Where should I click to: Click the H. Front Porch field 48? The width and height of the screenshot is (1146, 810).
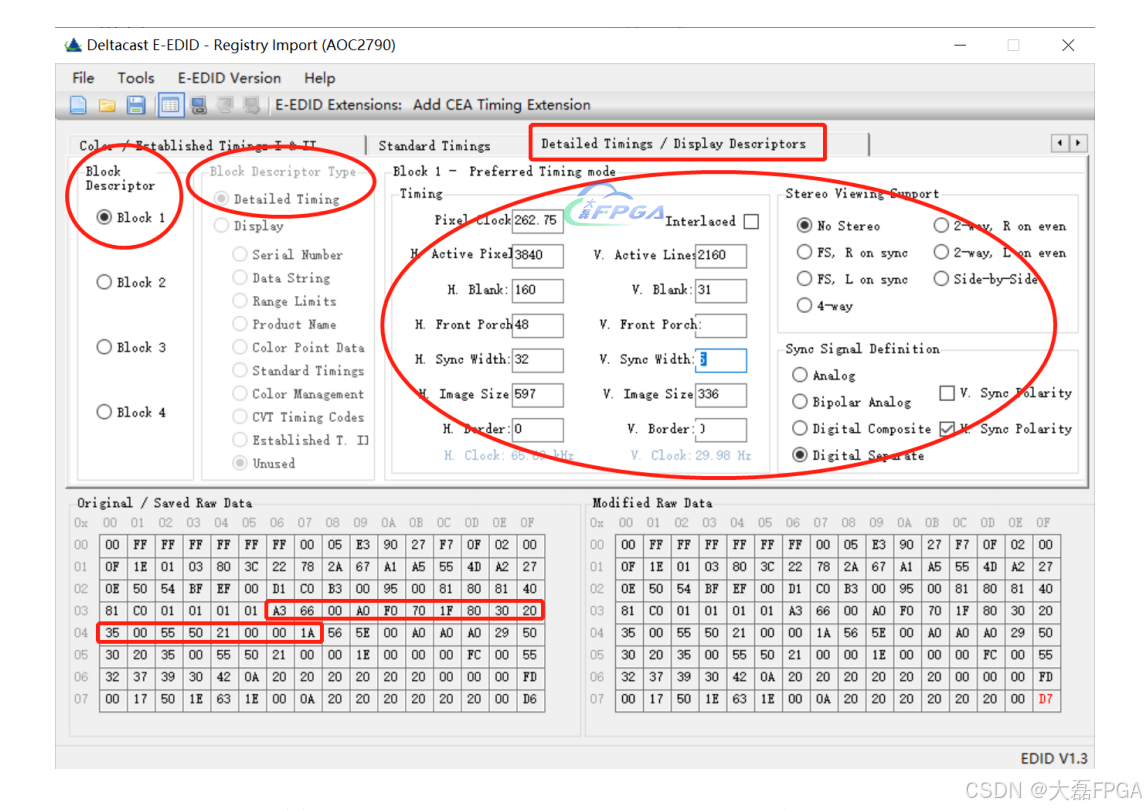537,325
